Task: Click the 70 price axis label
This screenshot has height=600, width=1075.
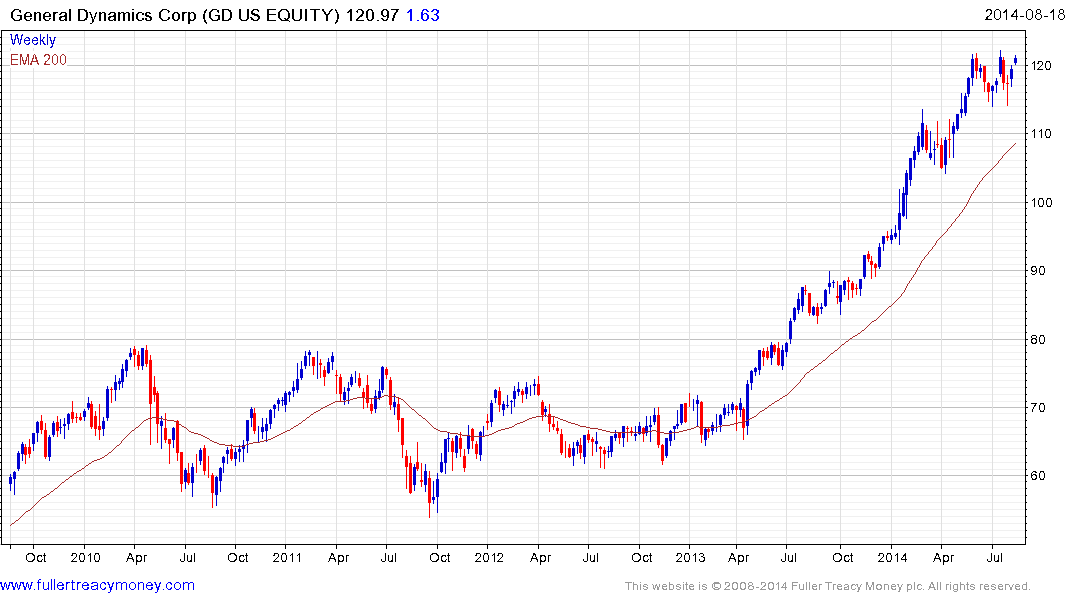Action: [1042, 408]
